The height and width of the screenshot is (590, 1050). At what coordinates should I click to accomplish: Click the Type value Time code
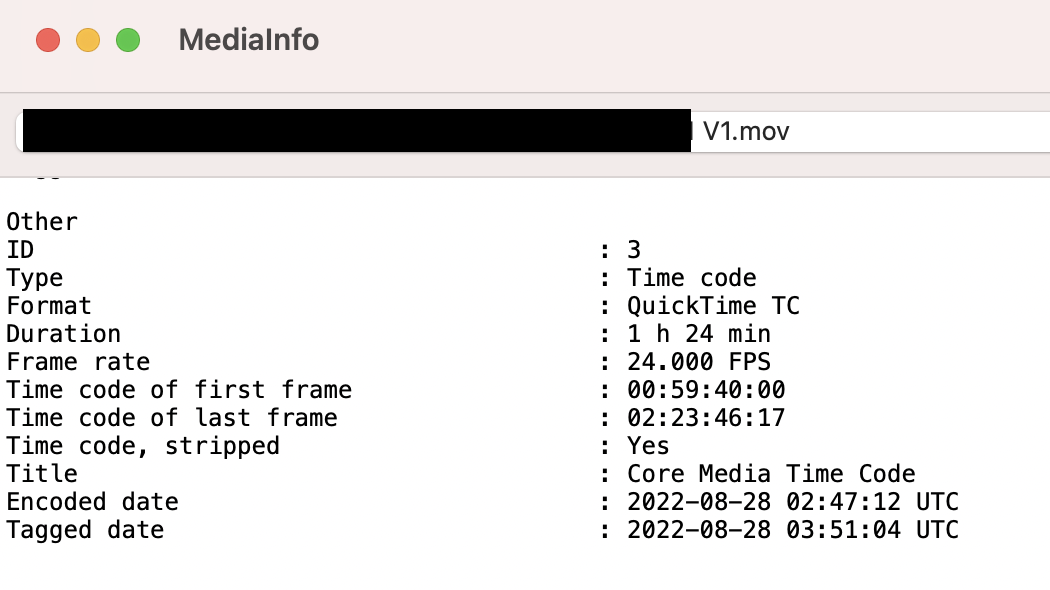[692, 278]
